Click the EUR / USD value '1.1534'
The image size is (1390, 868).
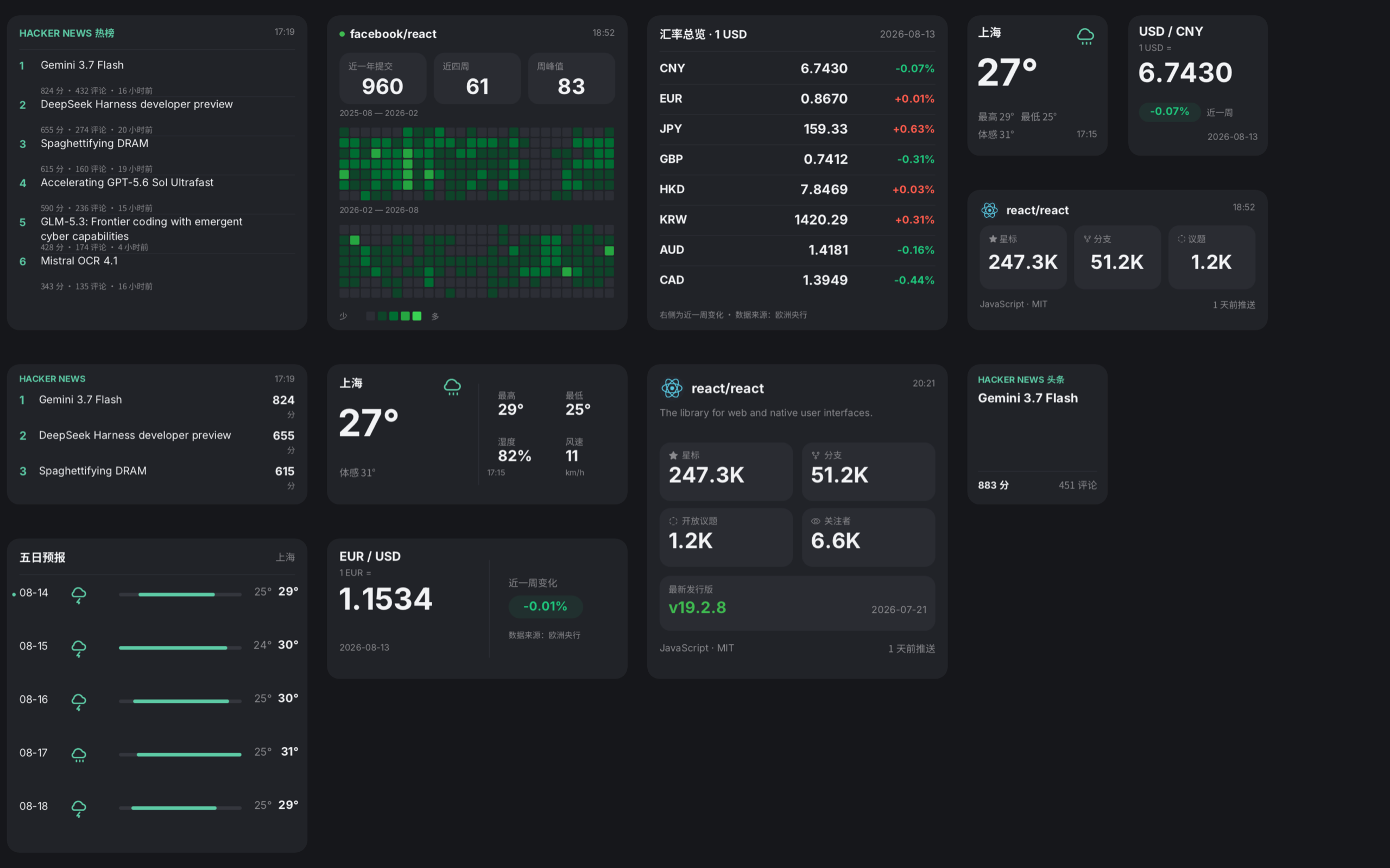[386, 599]
